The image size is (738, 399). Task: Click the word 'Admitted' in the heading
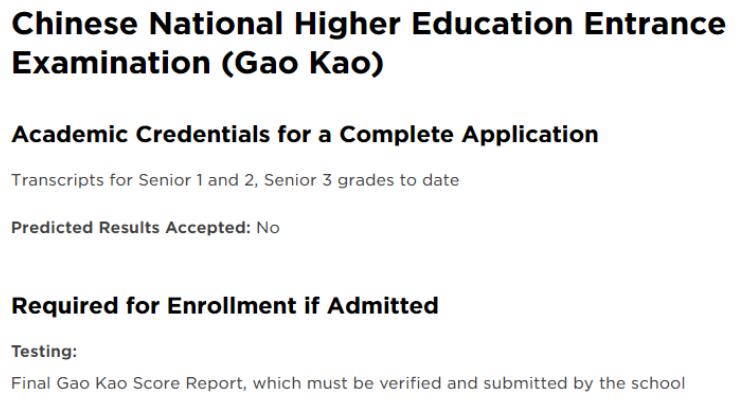click(x=383, y=306)
